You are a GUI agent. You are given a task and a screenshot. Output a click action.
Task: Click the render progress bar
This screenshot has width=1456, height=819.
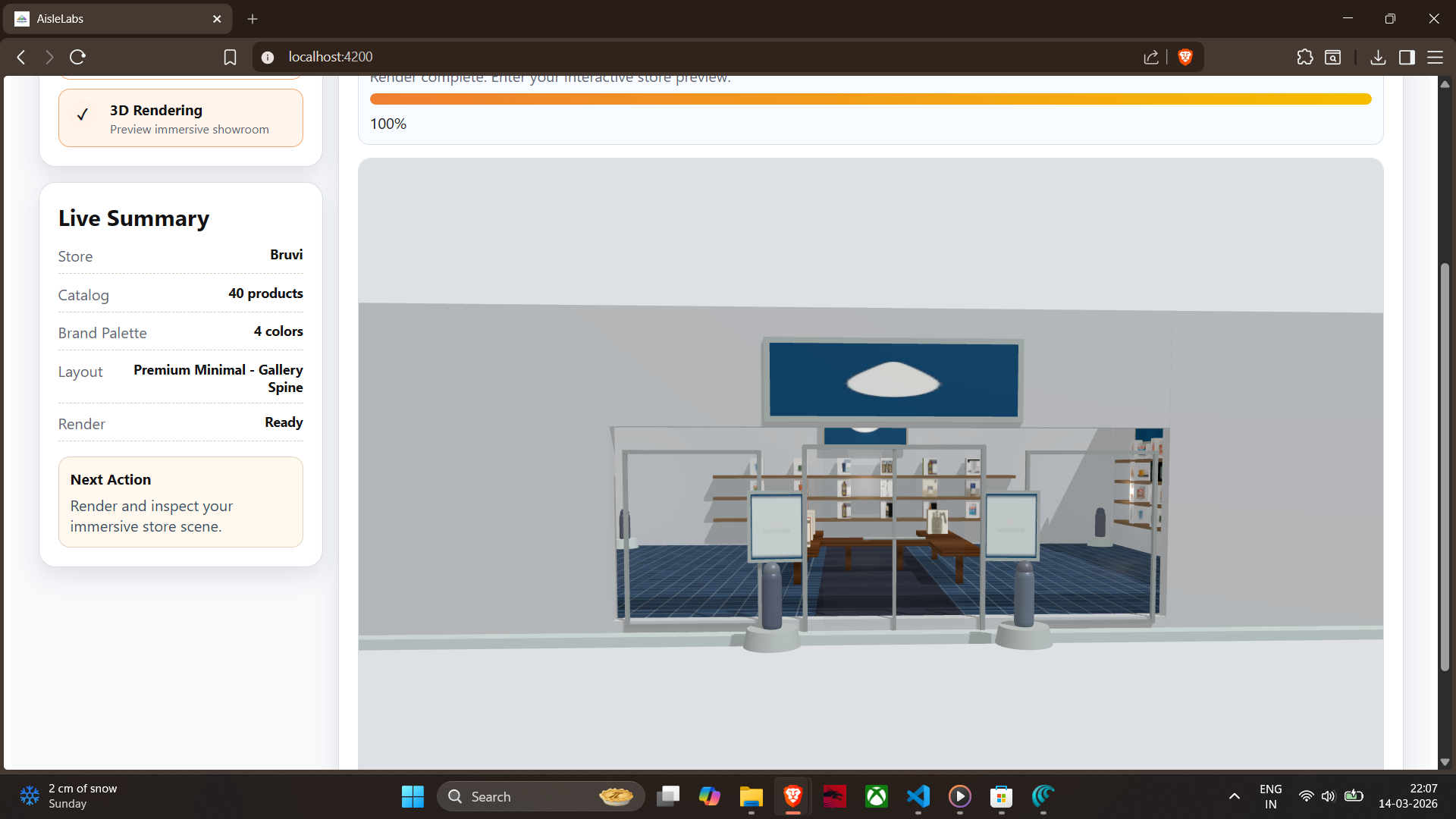coord(870,99)
